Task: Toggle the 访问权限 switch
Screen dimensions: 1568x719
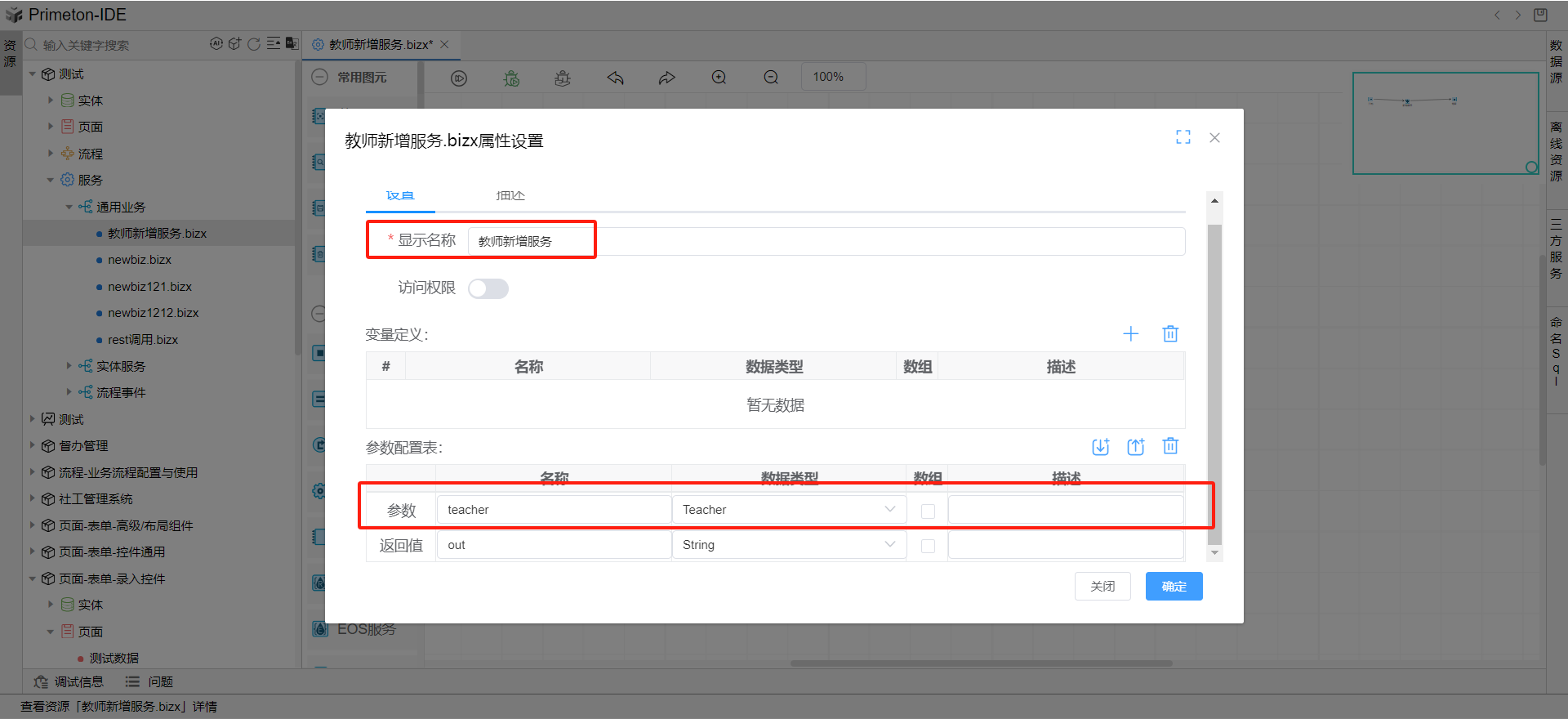Action: coord(488,288)
